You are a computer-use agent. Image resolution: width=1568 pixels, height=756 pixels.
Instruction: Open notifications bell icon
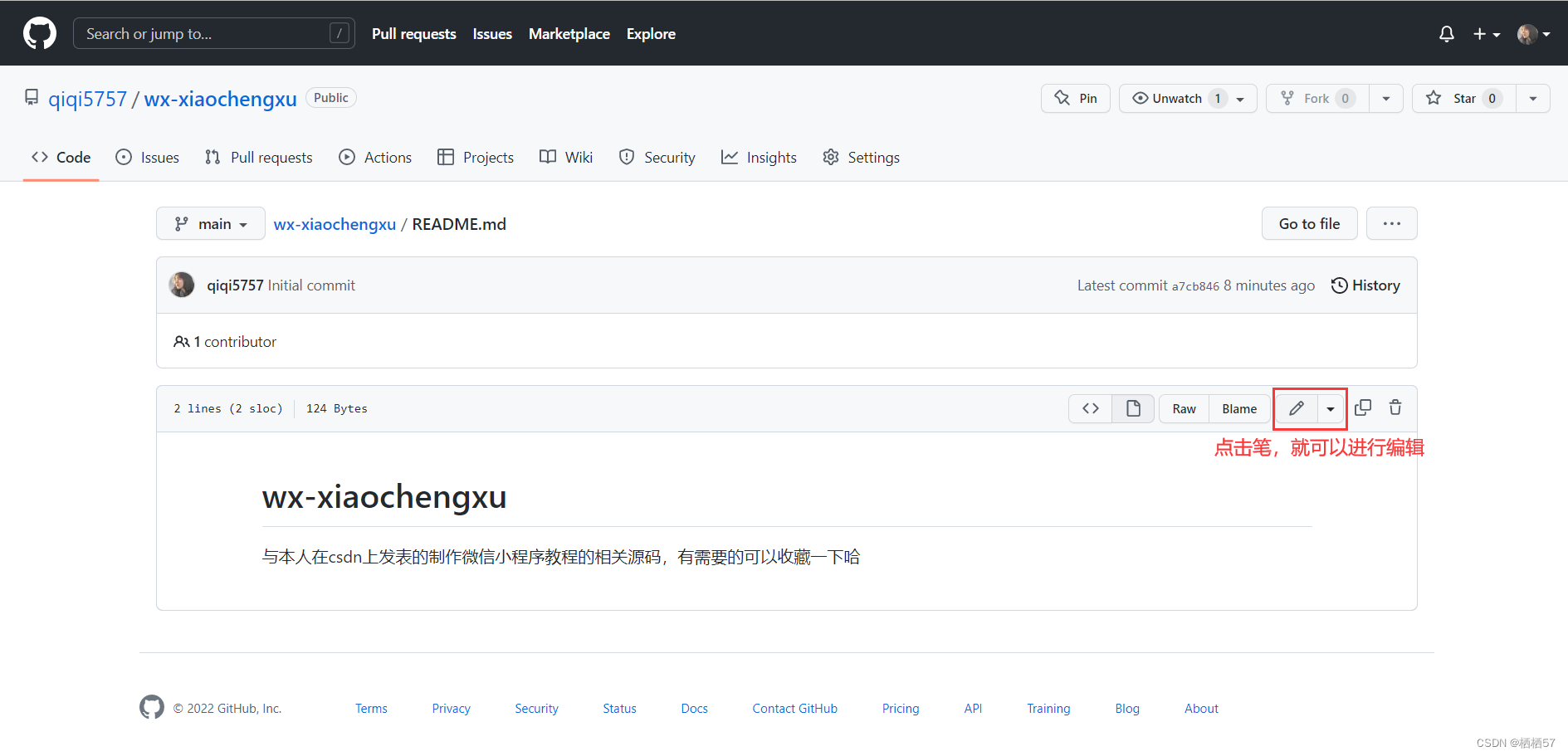coord(1446,34)
